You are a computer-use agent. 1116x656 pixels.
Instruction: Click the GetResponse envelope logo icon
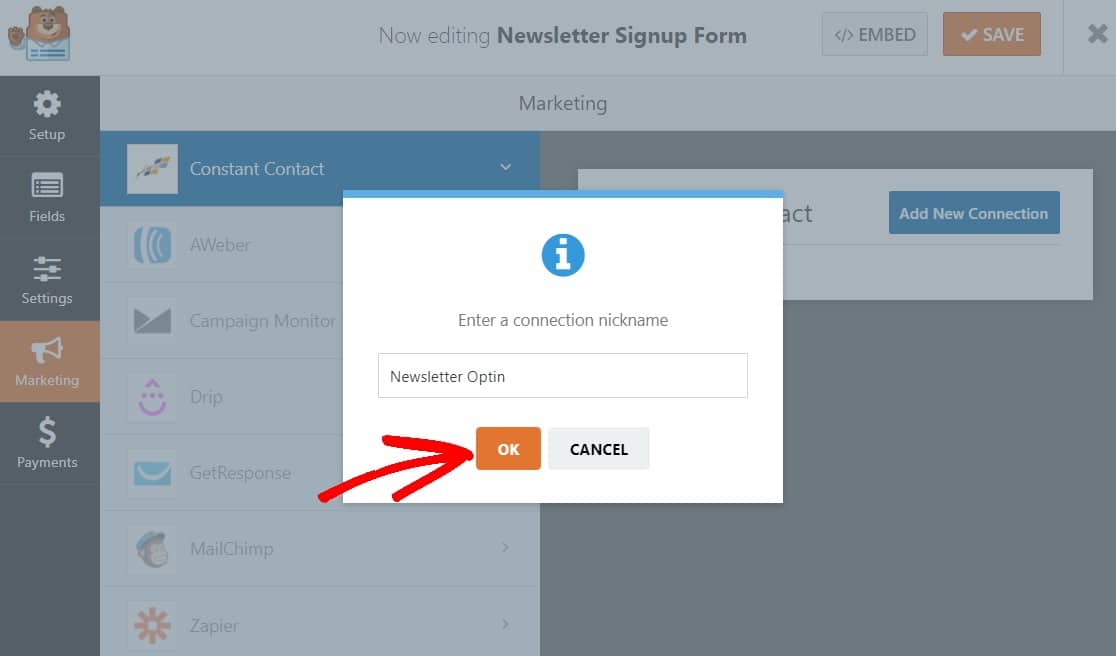[152, 473]
